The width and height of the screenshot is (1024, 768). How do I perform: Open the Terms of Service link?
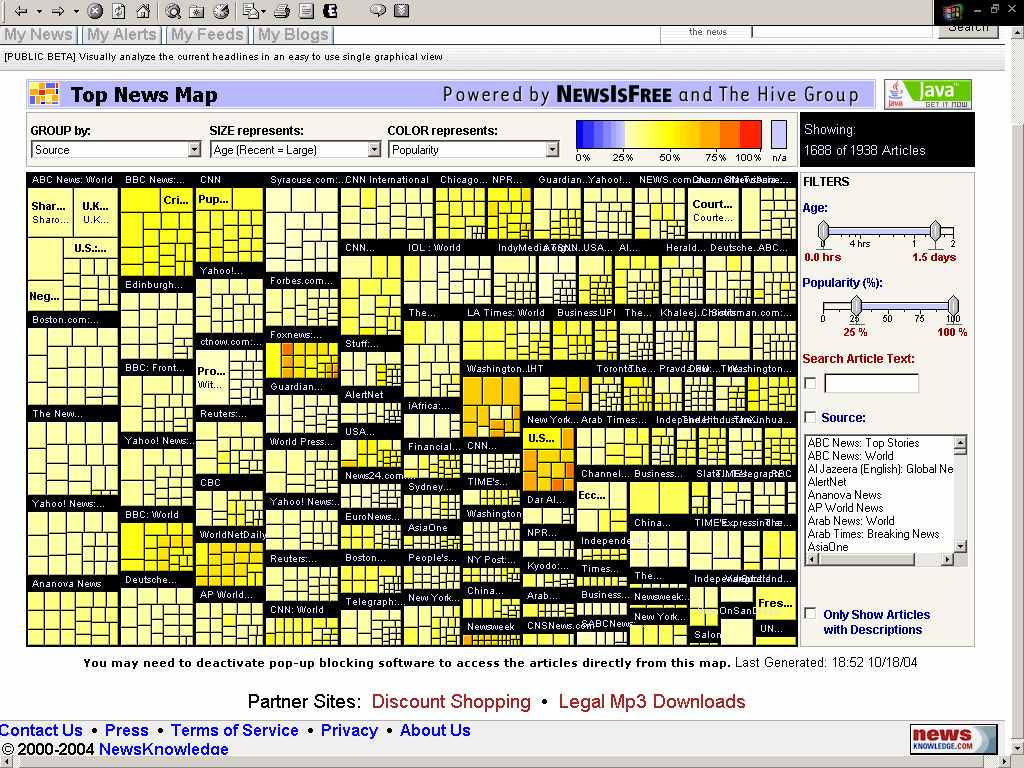click(234, 730)
